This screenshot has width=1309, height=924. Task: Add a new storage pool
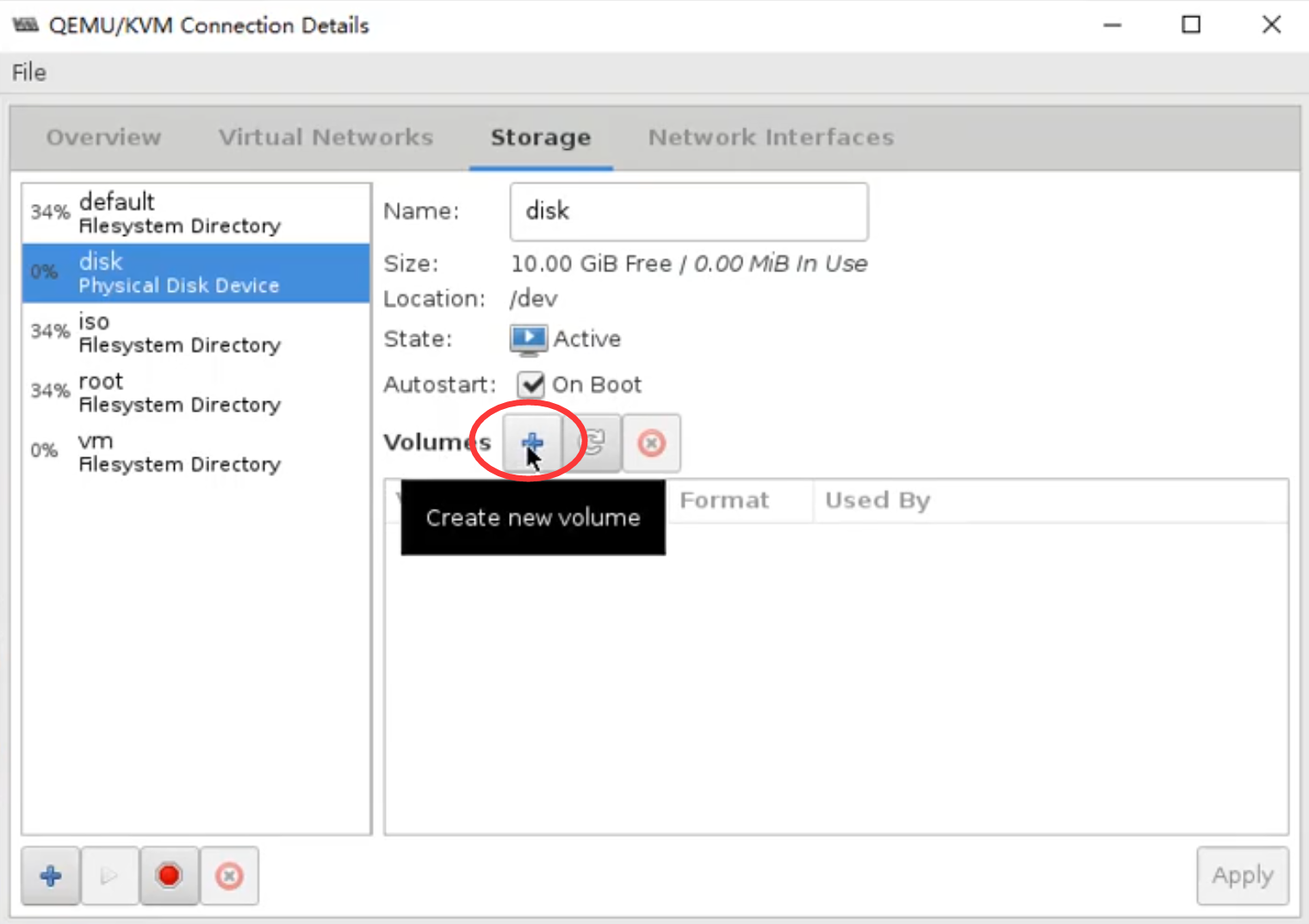pos(51,876)
